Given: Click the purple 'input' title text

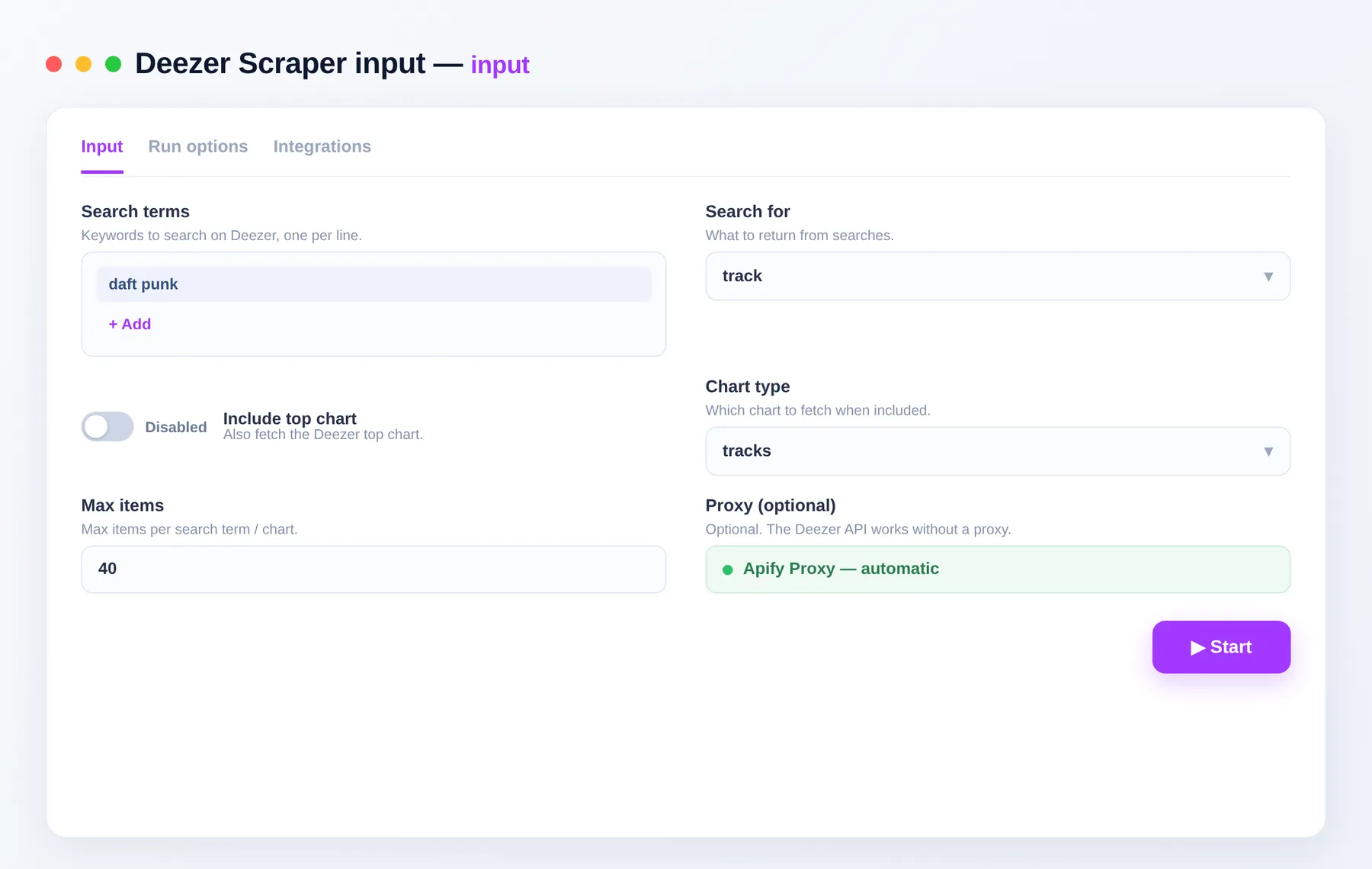Looking at the screenshot, I should pyautogui.click(x=500, y=65).
